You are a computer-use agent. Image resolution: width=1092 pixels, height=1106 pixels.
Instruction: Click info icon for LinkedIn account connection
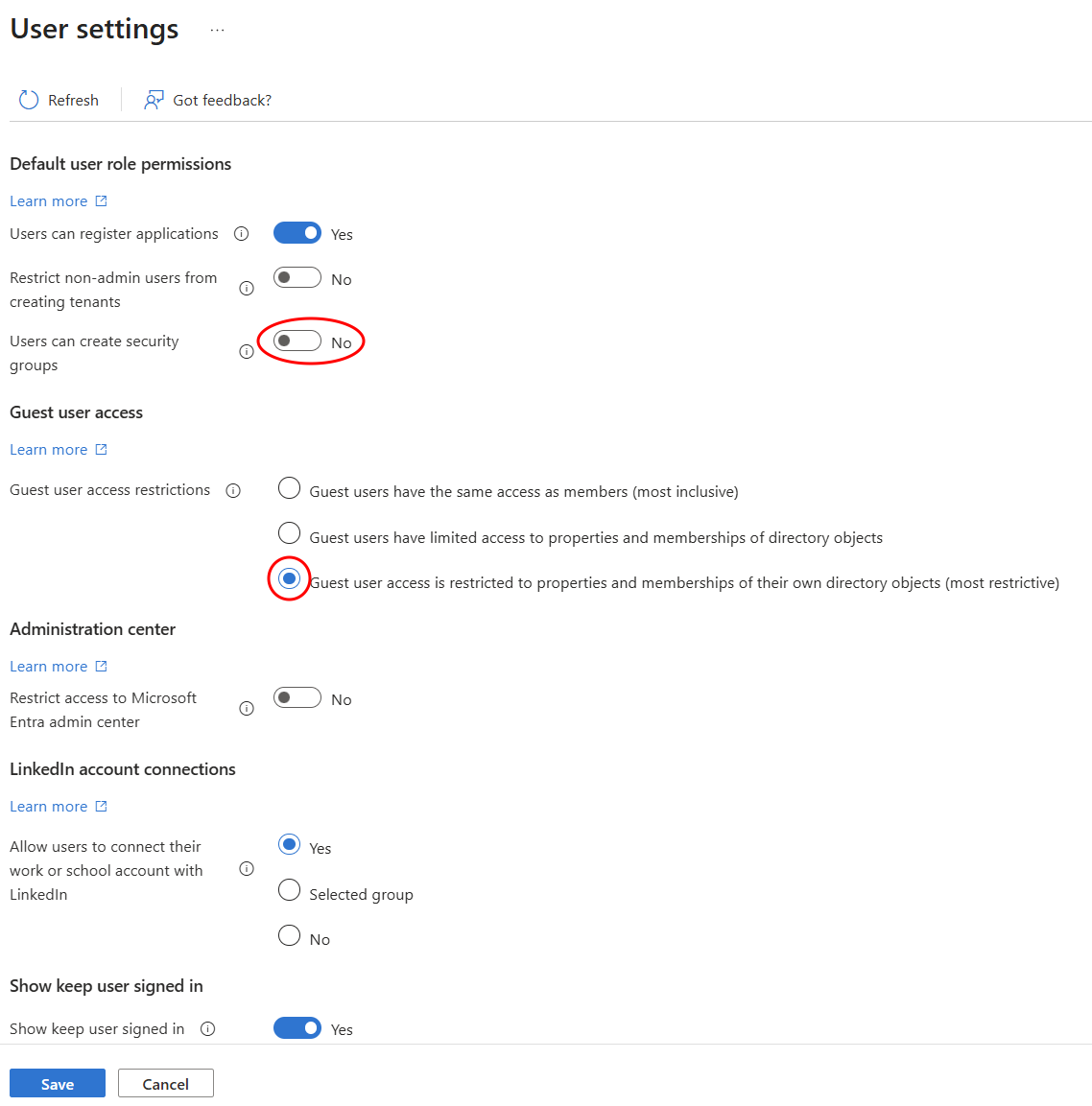pos(247,869)
